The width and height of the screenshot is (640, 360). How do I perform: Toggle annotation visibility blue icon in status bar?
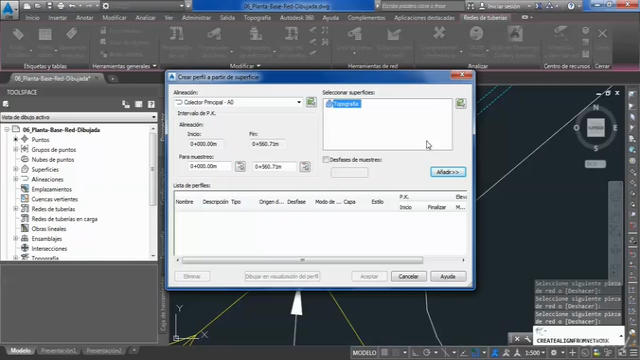point(495,353)
